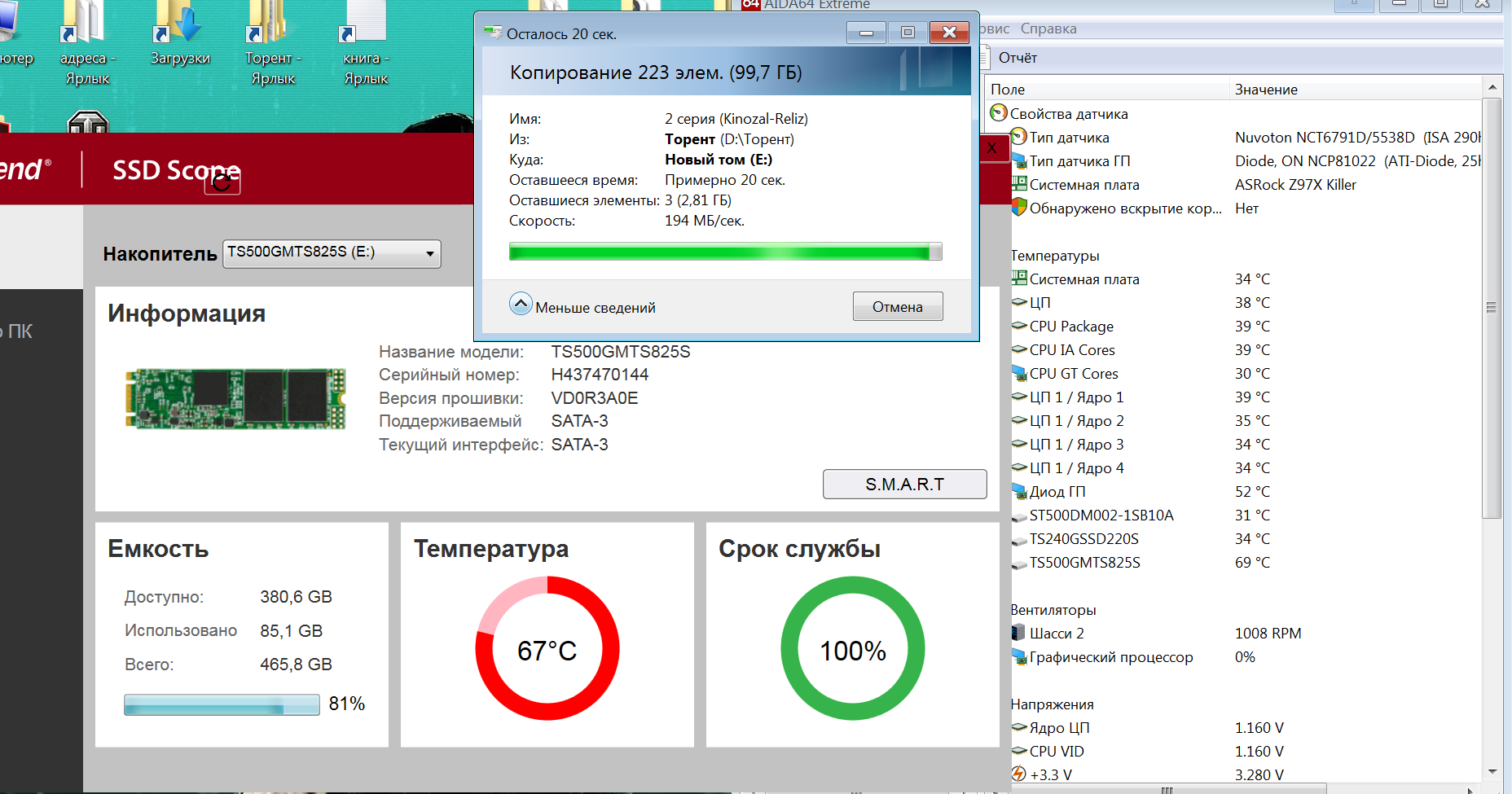Select the Свойства датчика icon row
The height and width of the screenshot is (794, 1512).
click(x=999, y=113)
